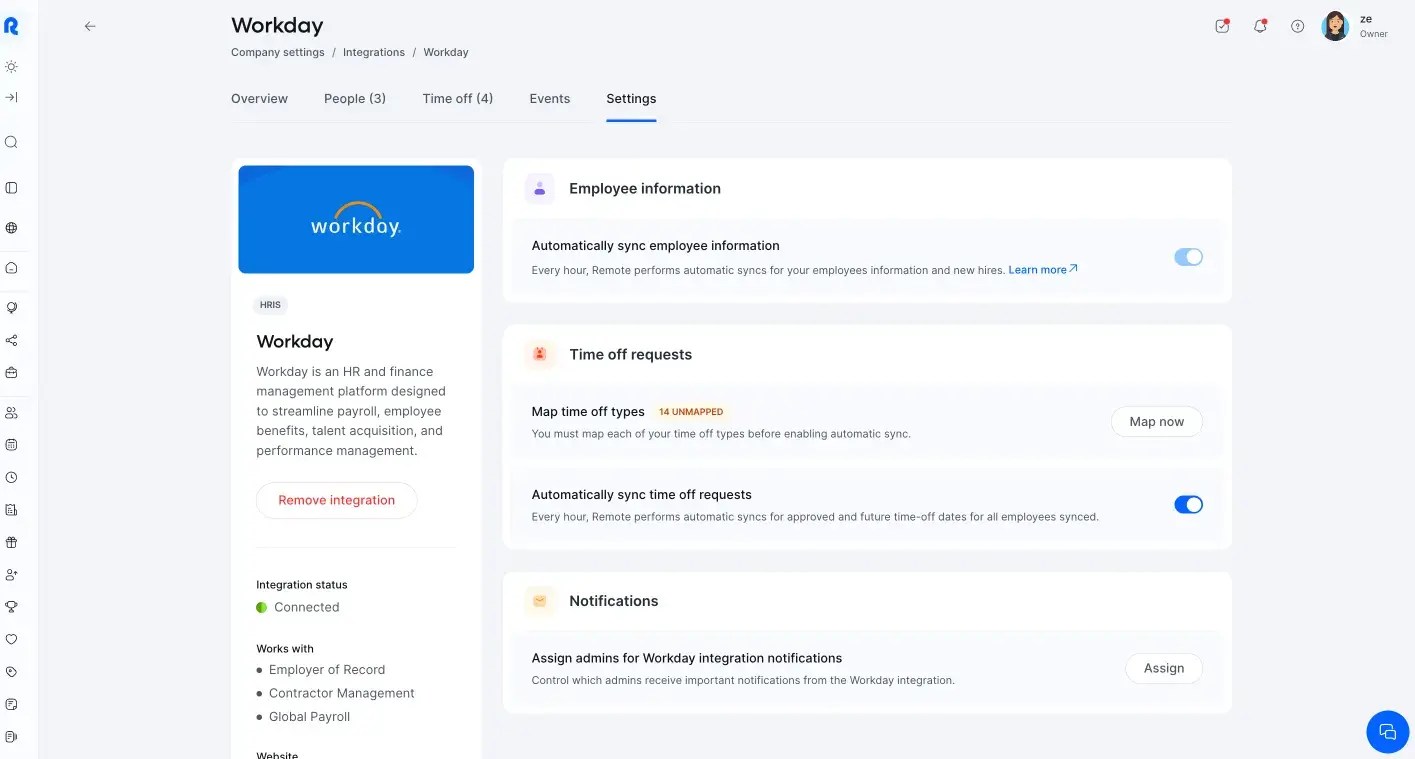This screenshot has width=1415, height=759.
Task: Open help via the question mark icon
Action: pos(1297,26)
